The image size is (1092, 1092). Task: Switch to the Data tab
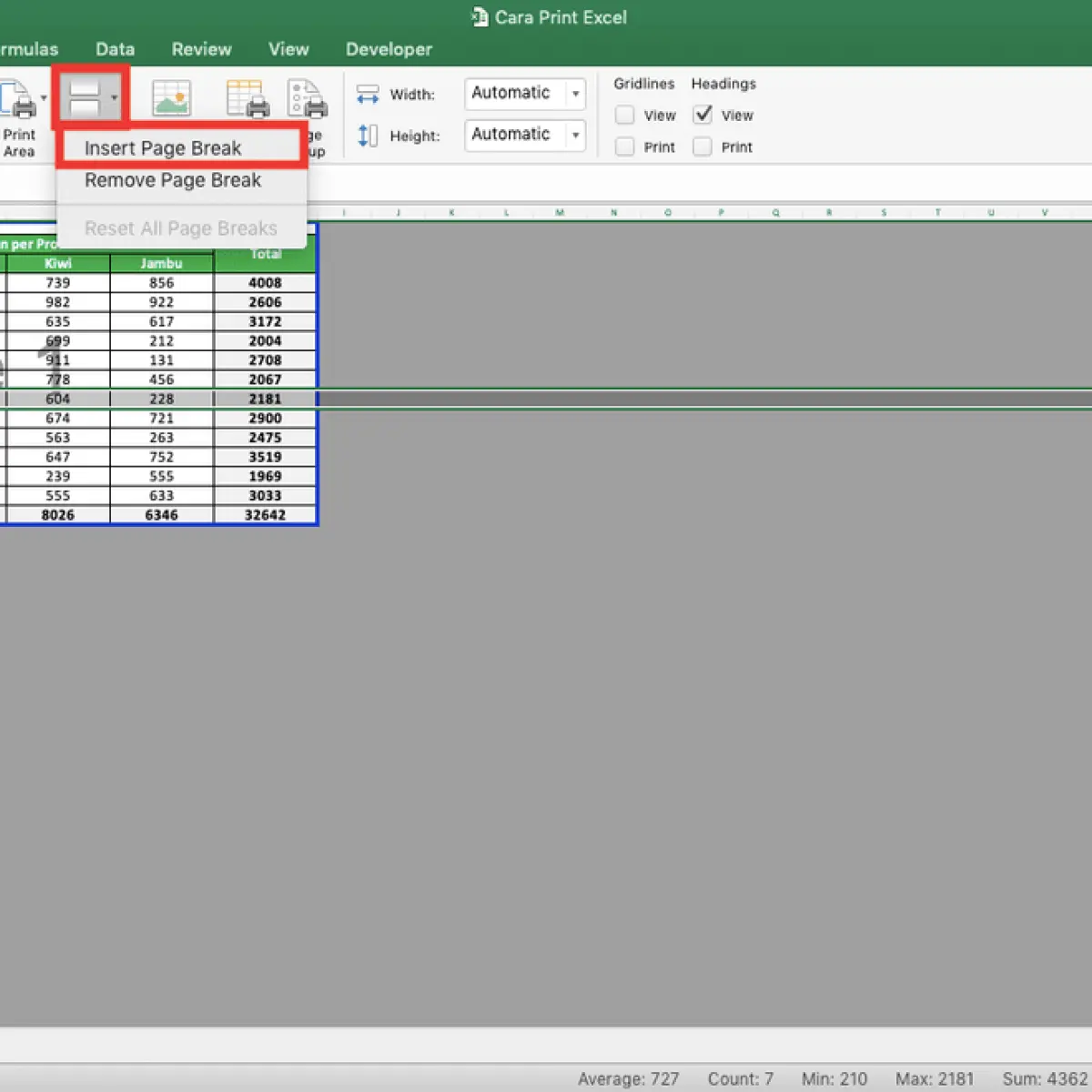116,49
